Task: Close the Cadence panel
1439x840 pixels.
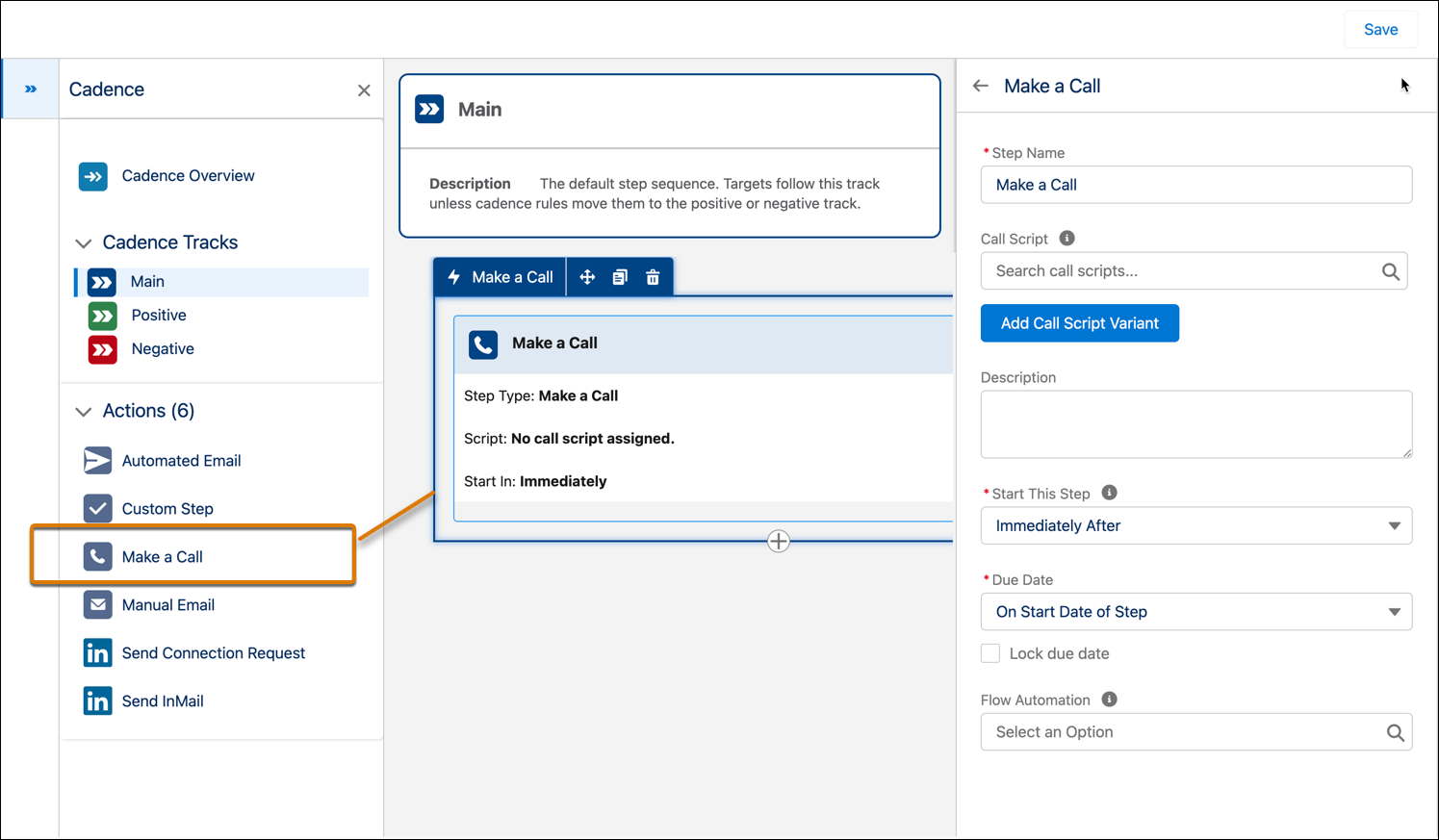Action: [364, 90]
